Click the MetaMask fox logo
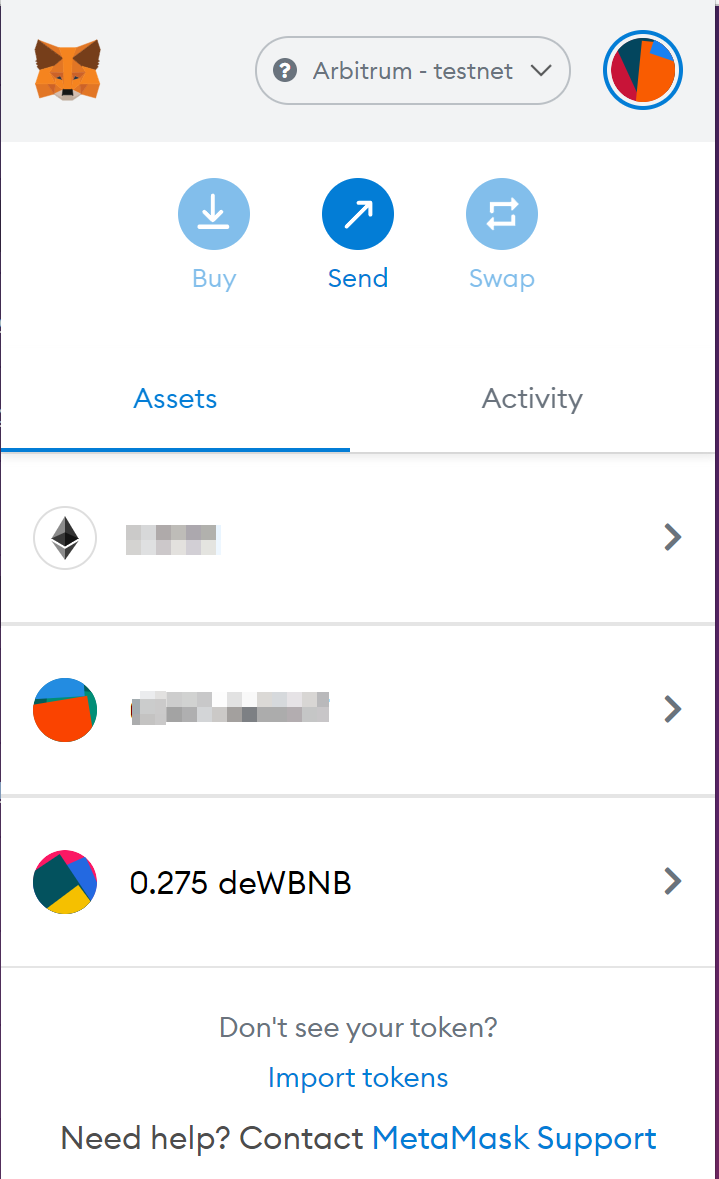The width and height of the screenshot is (719, 1179). pos(67,70)
